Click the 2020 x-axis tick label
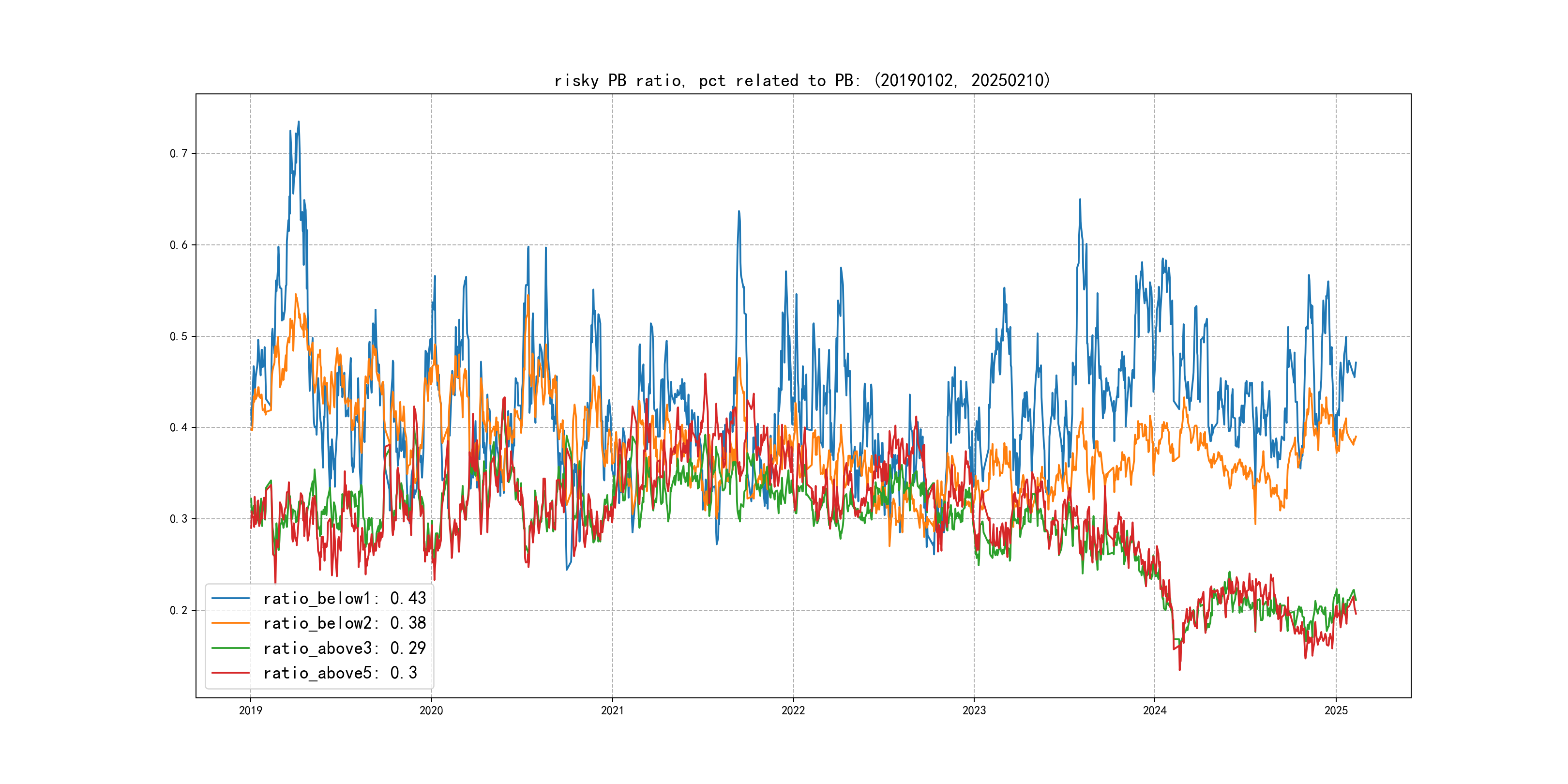The height and width of the screenshot is (784, 1568). (x=431, y=710)
